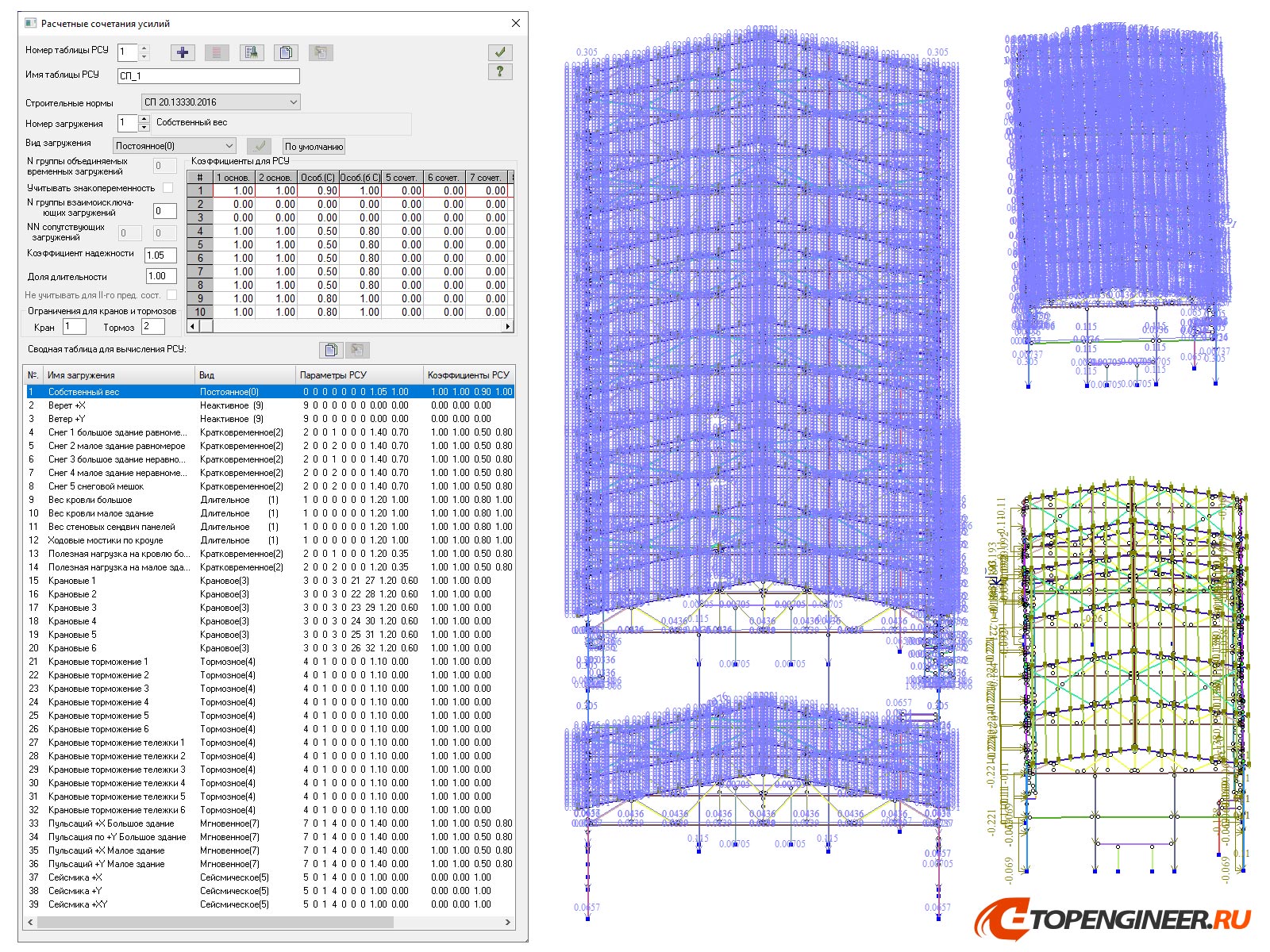The width and height of the screenshot is (1270, 952).
Task: Open the СП 20.13330.2016 building norms dropdown
Action: click(x=293, y=102)
